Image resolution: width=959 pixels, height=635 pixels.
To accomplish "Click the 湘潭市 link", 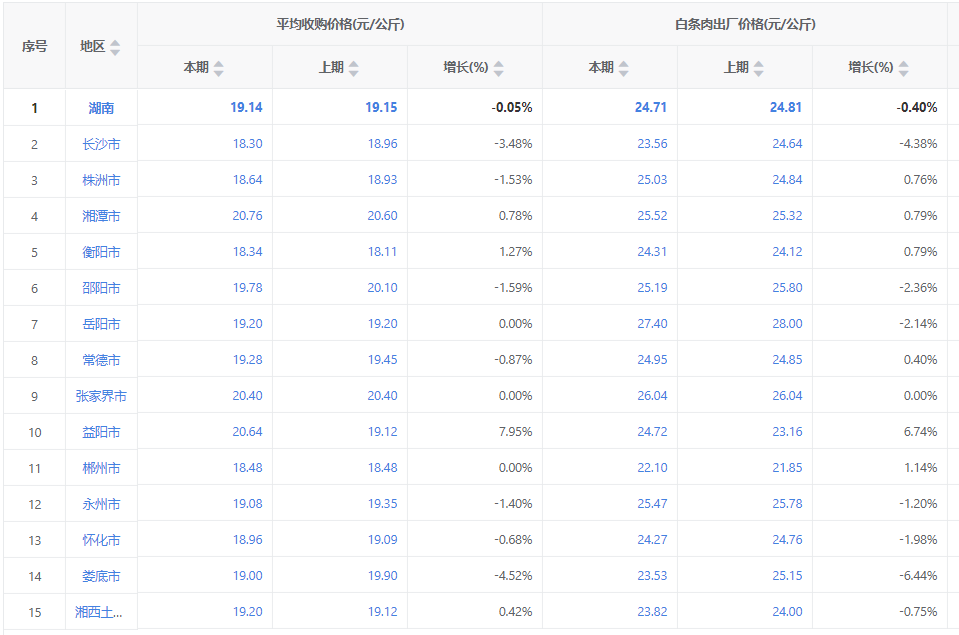I will click(x=101, y=216).
